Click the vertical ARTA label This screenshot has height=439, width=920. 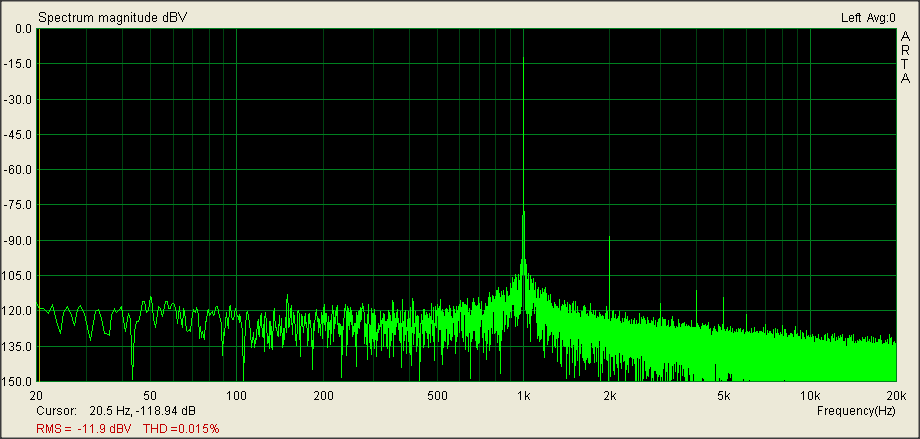[x=907, y=58]
